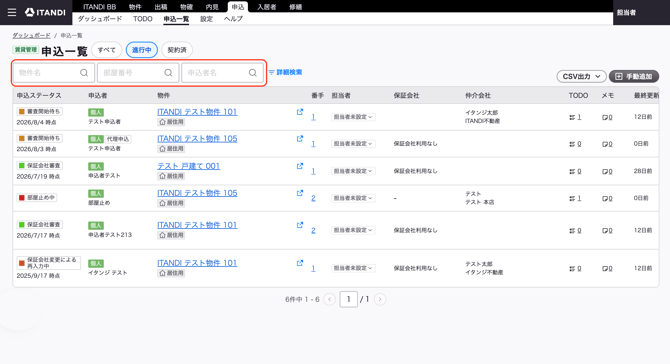Select the 契約済 filter pill
Viewport: 670px width, 364px height.
click(x=177, y=50)
